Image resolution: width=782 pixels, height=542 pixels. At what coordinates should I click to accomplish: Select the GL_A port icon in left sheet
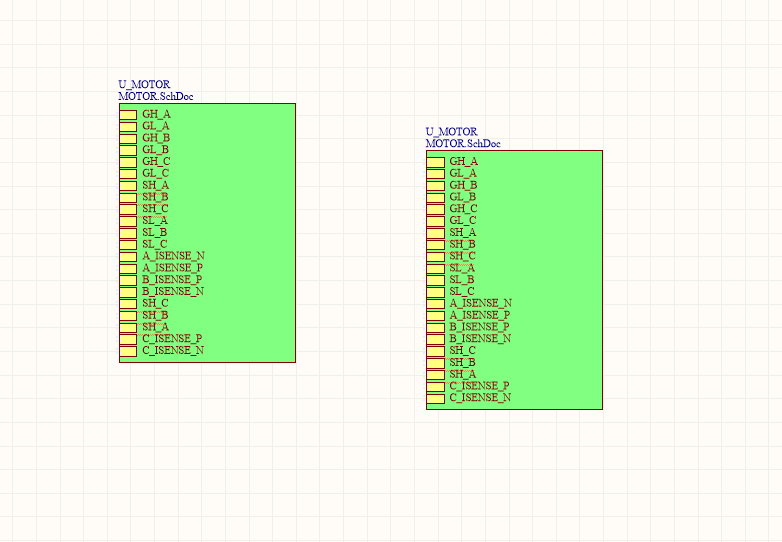point(128,127)
